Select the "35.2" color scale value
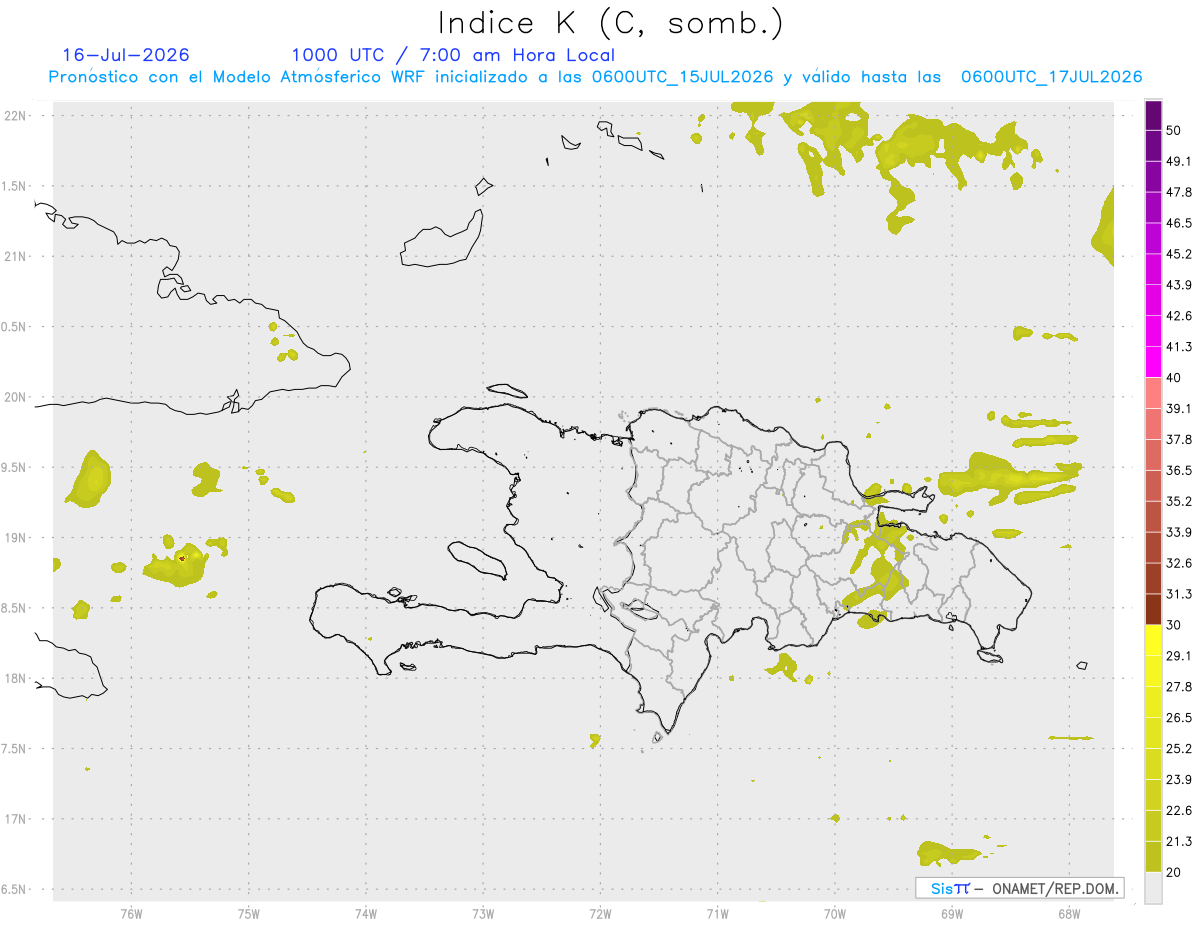 click(x=1179, y=501)
